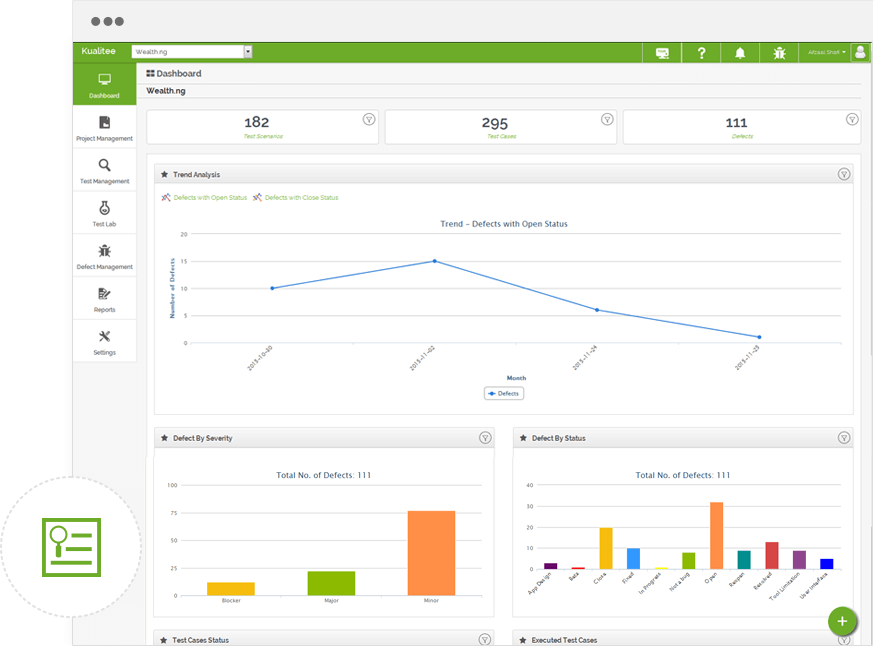Open the user profile icon
The width and height of the screenshot is (873, 646).
860,51
